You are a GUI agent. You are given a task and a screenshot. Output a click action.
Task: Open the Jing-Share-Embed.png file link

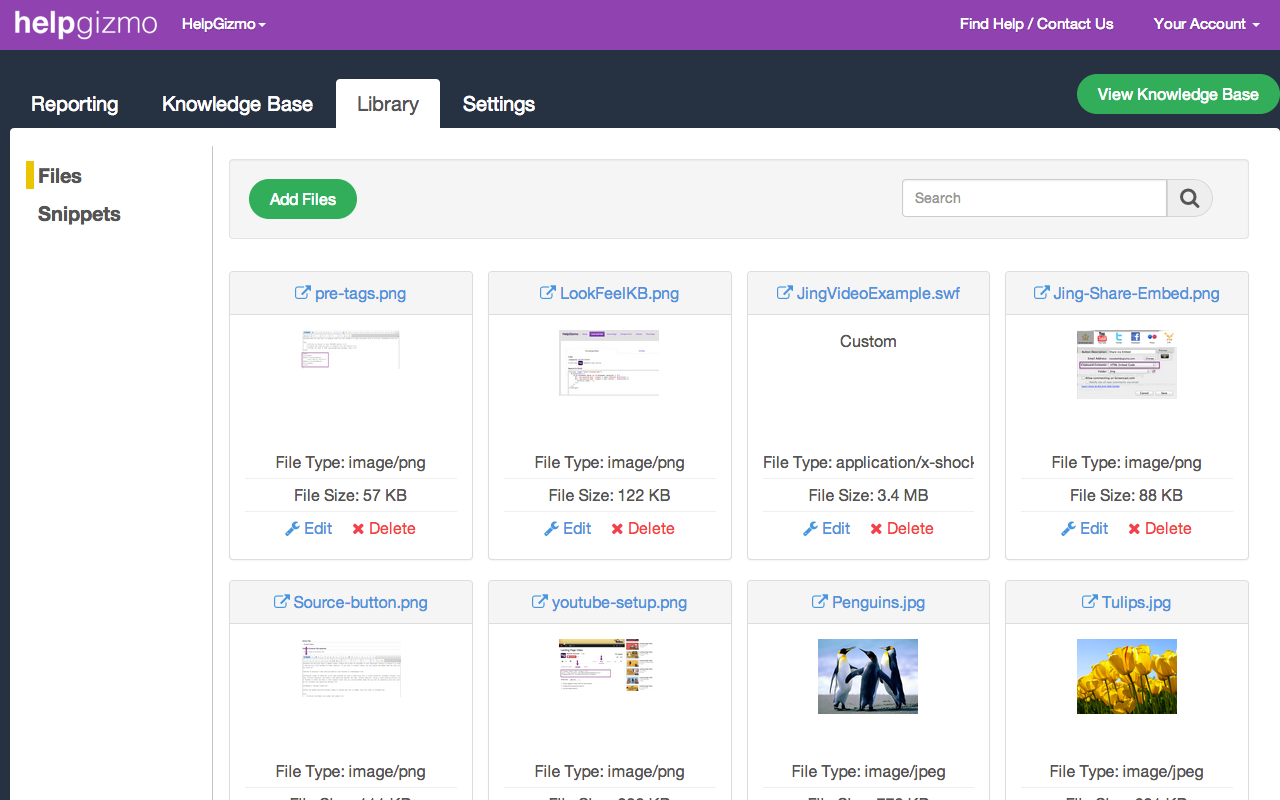[x=1137, y=293]
